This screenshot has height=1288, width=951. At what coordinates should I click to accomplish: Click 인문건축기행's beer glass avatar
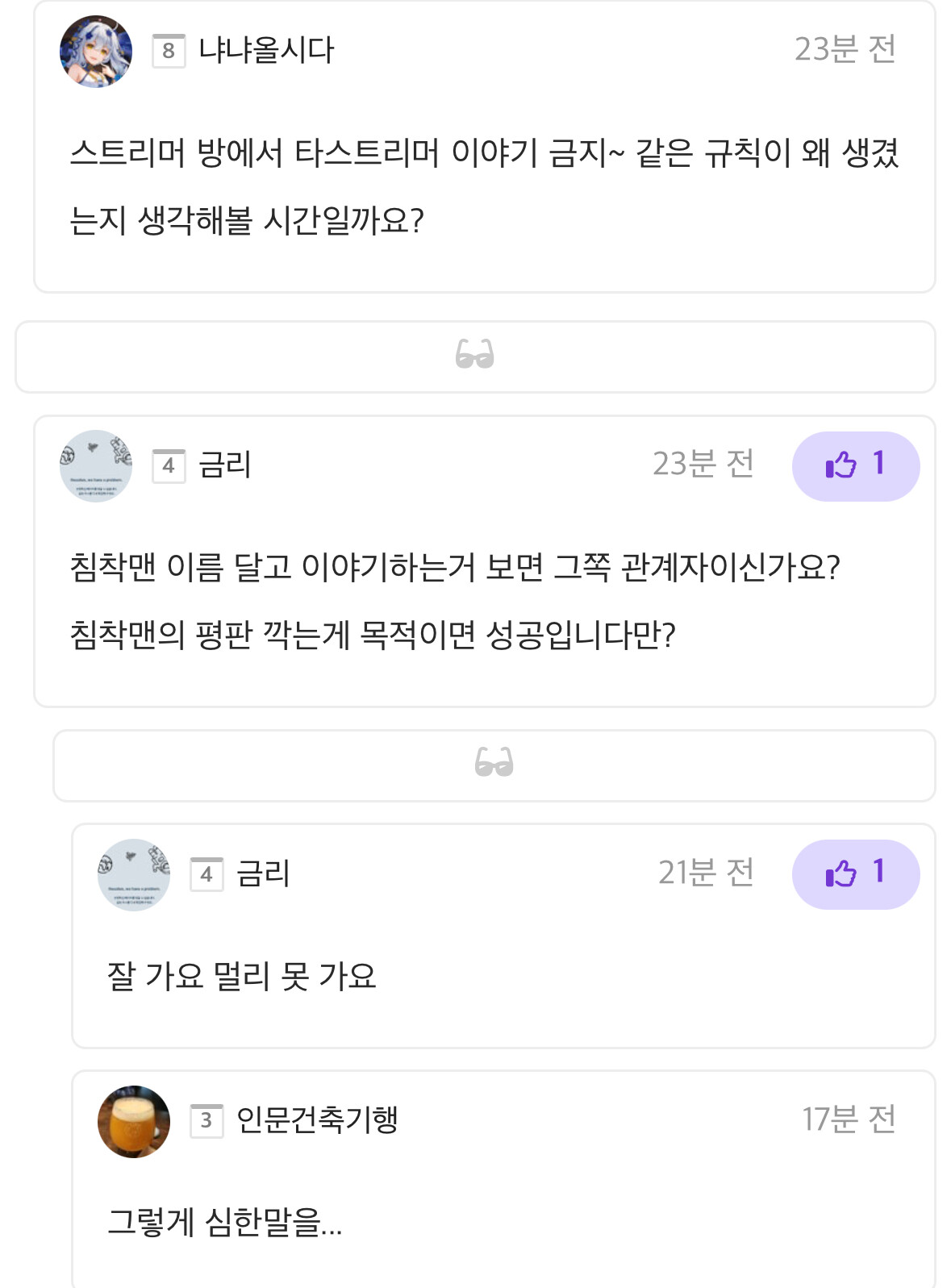[x=134, y=1122]
